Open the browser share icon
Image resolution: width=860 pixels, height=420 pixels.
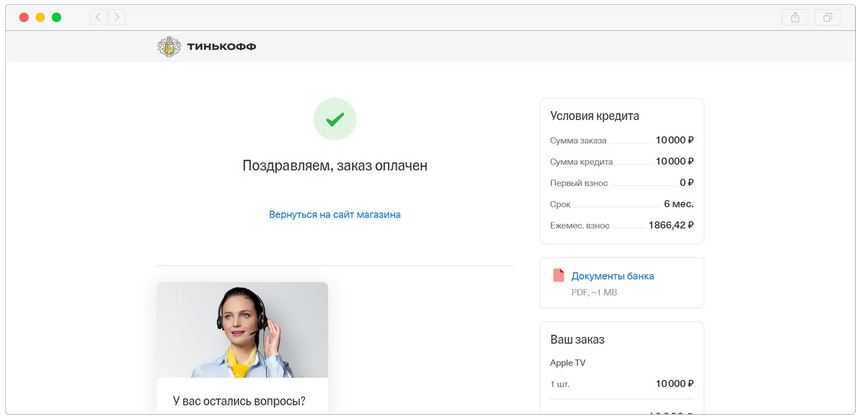pyautogui.click(x=795, y=18)
